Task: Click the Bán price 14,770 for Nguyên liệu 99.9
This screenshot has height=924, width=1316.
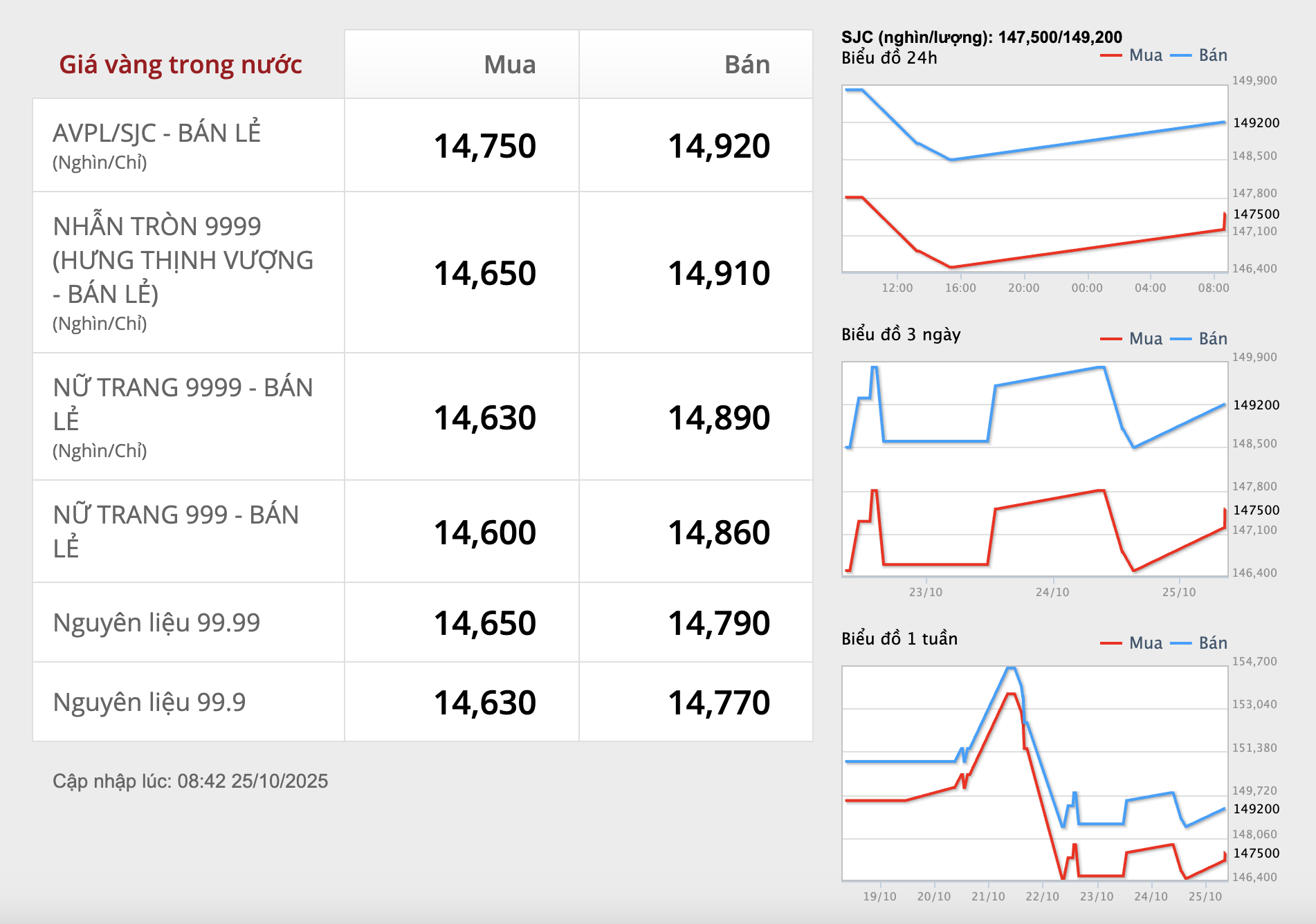Action: tap(718, 703)
